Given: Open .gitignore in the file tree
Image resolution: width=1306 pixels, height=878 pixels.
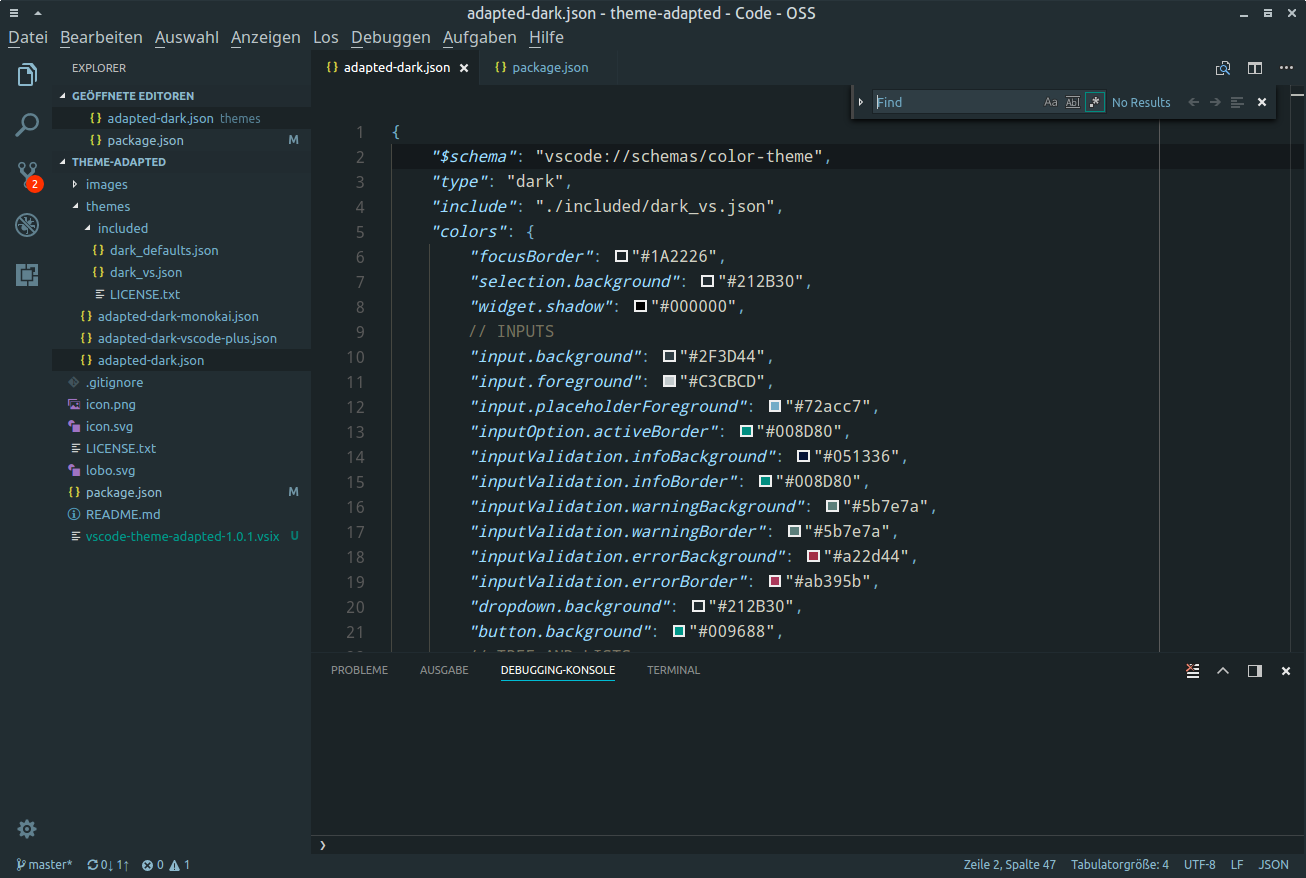Looking at the screenshot, I should 114,382.
